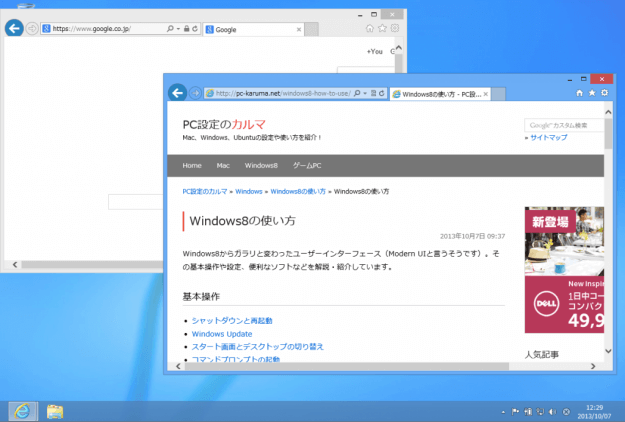This screenshot has width=625, height=422.
Task: Click the pc-karuma horizontal scrollbar thumb
Action: click(x=347, y=366)
